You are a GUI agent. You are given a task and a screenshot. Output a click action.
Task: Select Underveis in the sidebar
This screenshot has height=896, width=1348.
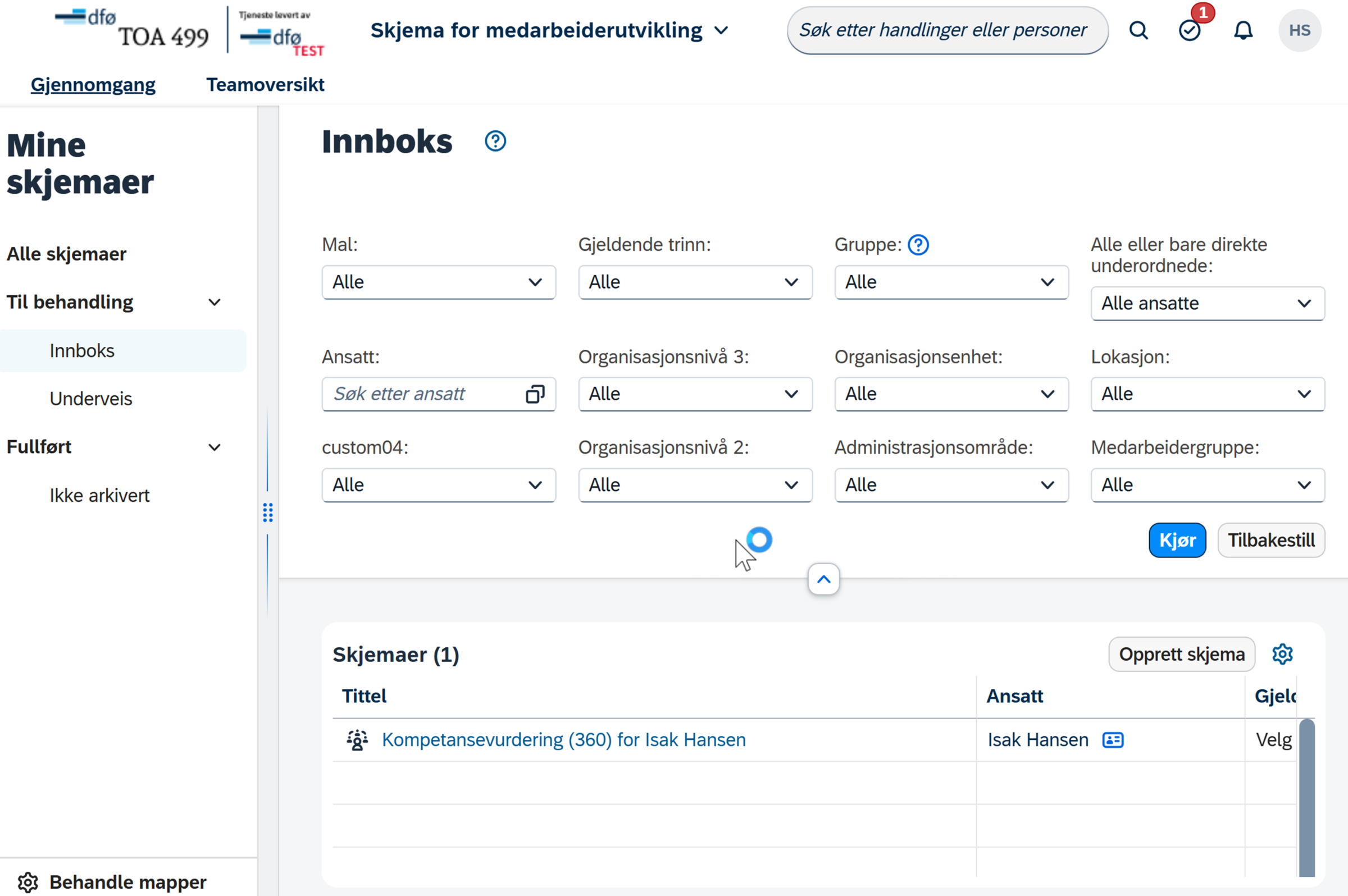[91, 399]
